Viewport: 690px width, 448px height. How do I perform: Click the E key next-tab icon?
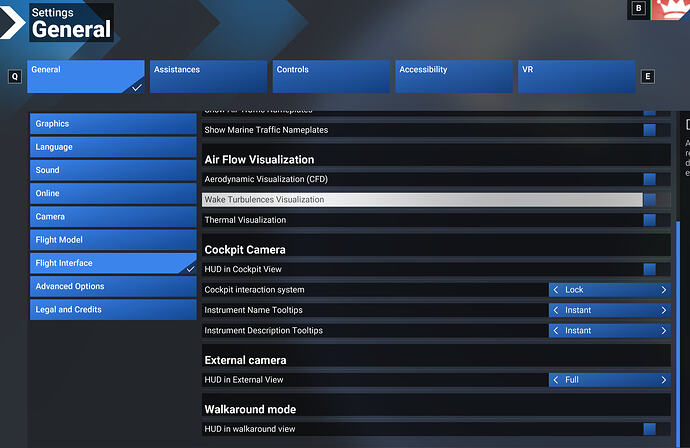(x=647, y=77)
